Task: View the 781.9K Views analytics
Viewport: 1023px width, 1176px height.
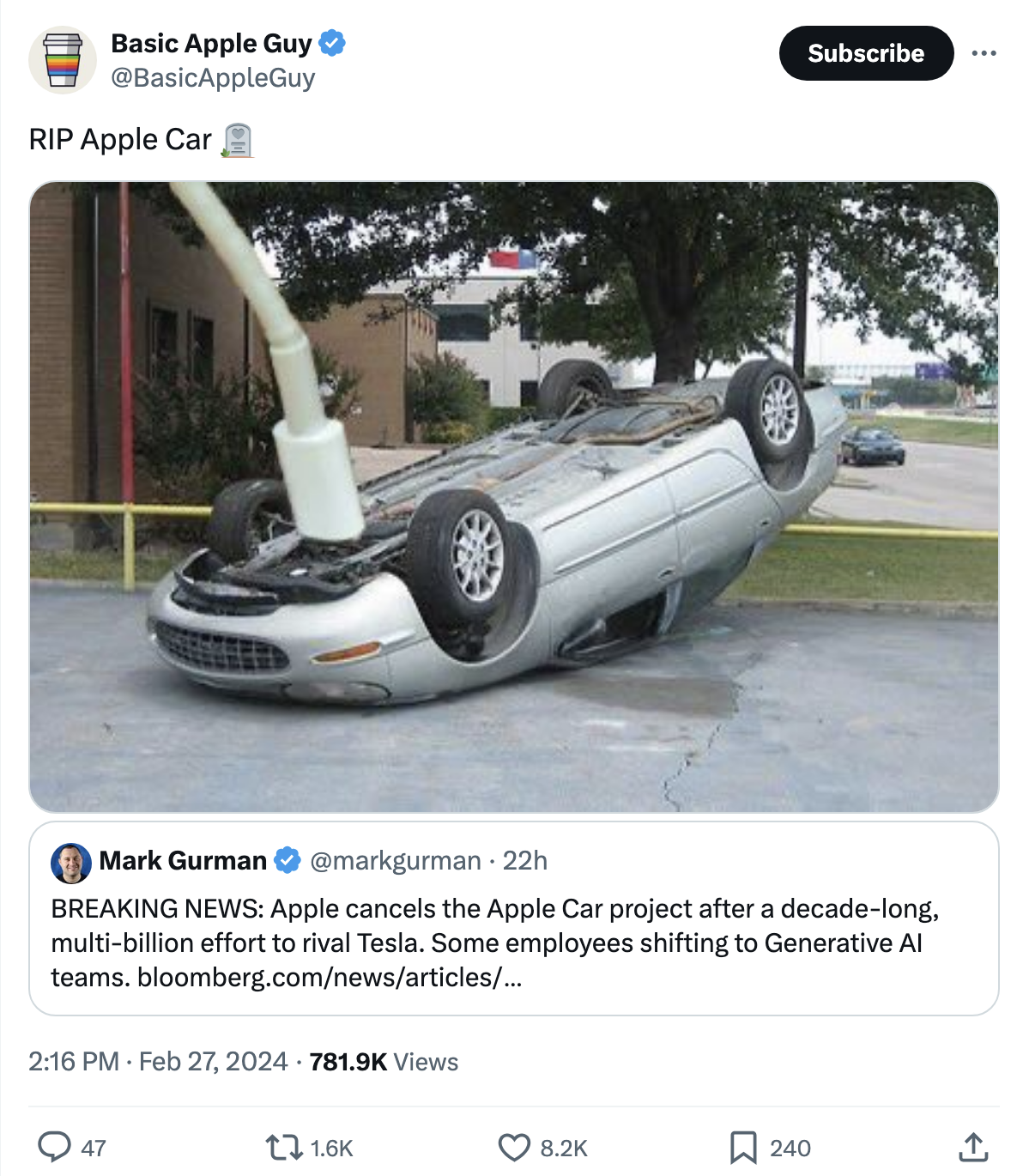Action: (384, 1062)
